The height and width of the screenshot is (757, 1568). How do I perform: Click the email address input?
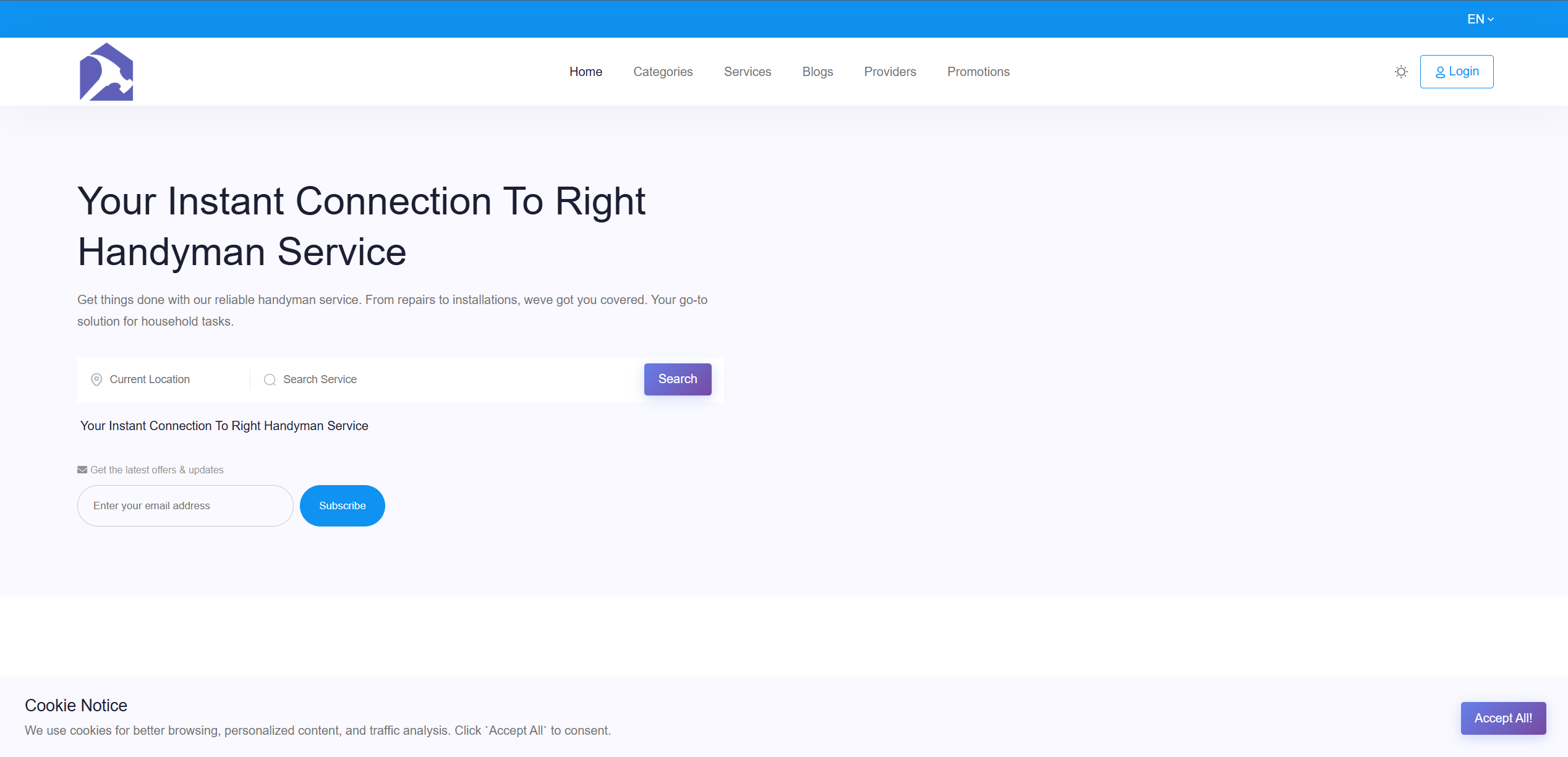[185, 505]
